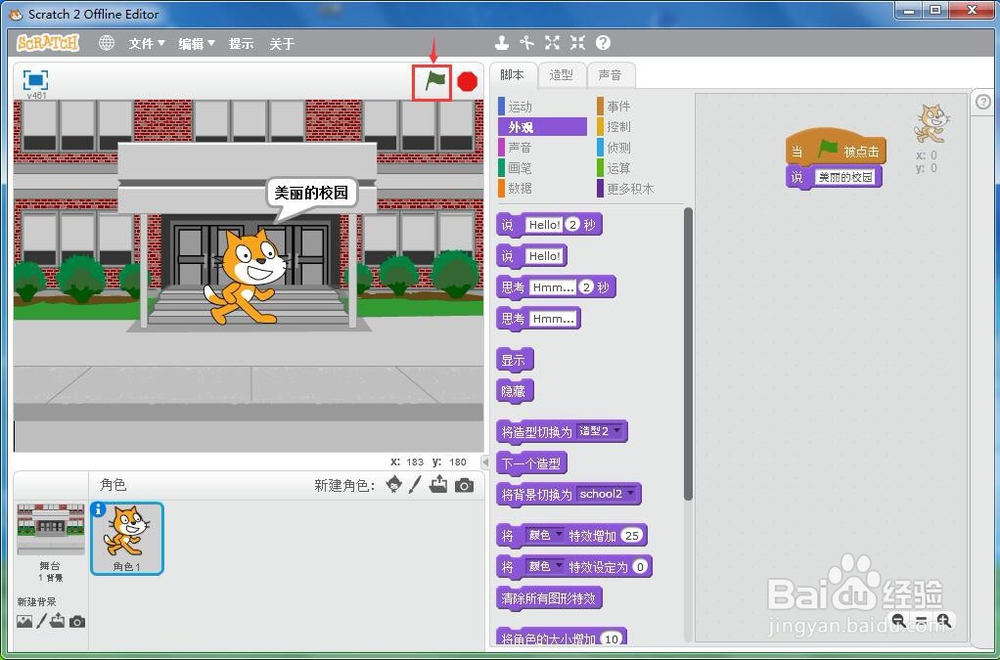Image resolution: width=1000 pixels, height=660 pixels.
Task: Click the green flag to start
Action: (435, 82)
